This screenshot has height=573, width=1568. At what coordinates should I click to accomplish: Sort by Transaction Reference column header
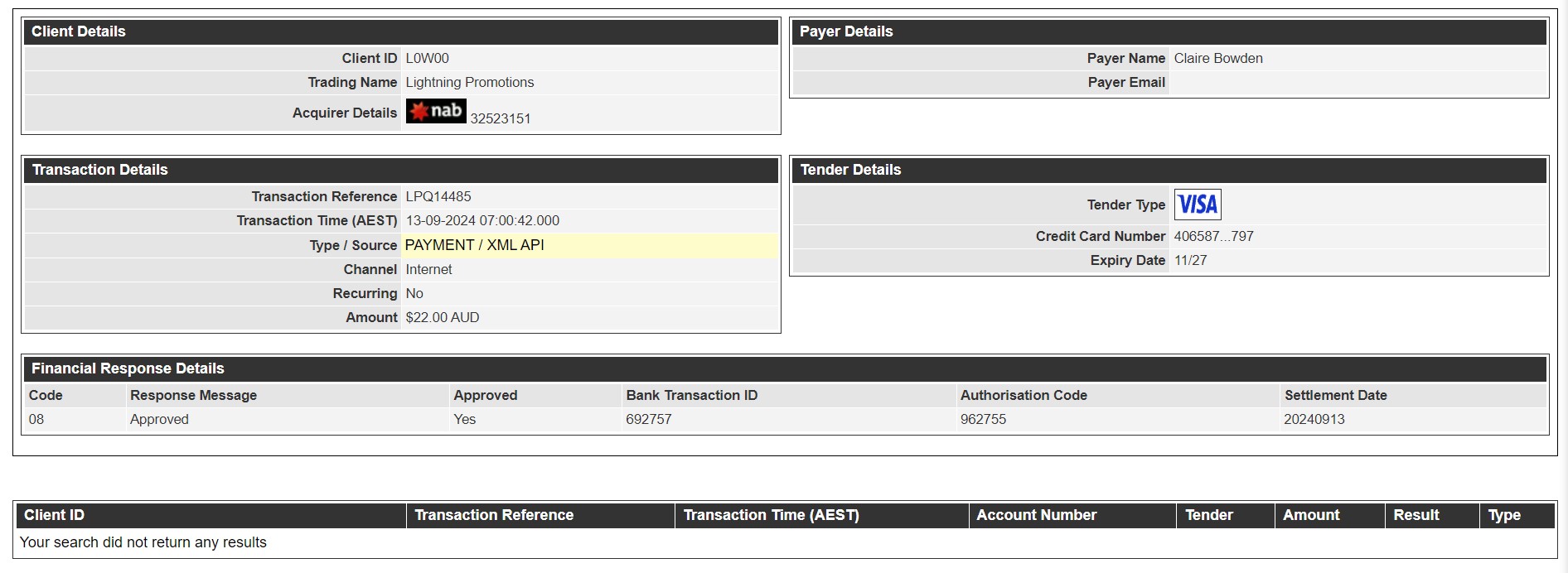pyautogui.click(x=540, y=515)
